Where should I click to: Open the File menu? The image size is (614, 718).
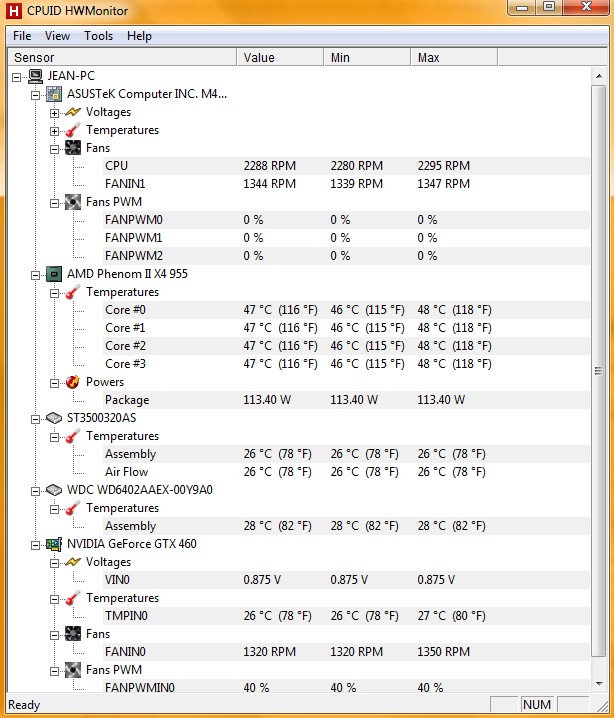tap(22, 36)
